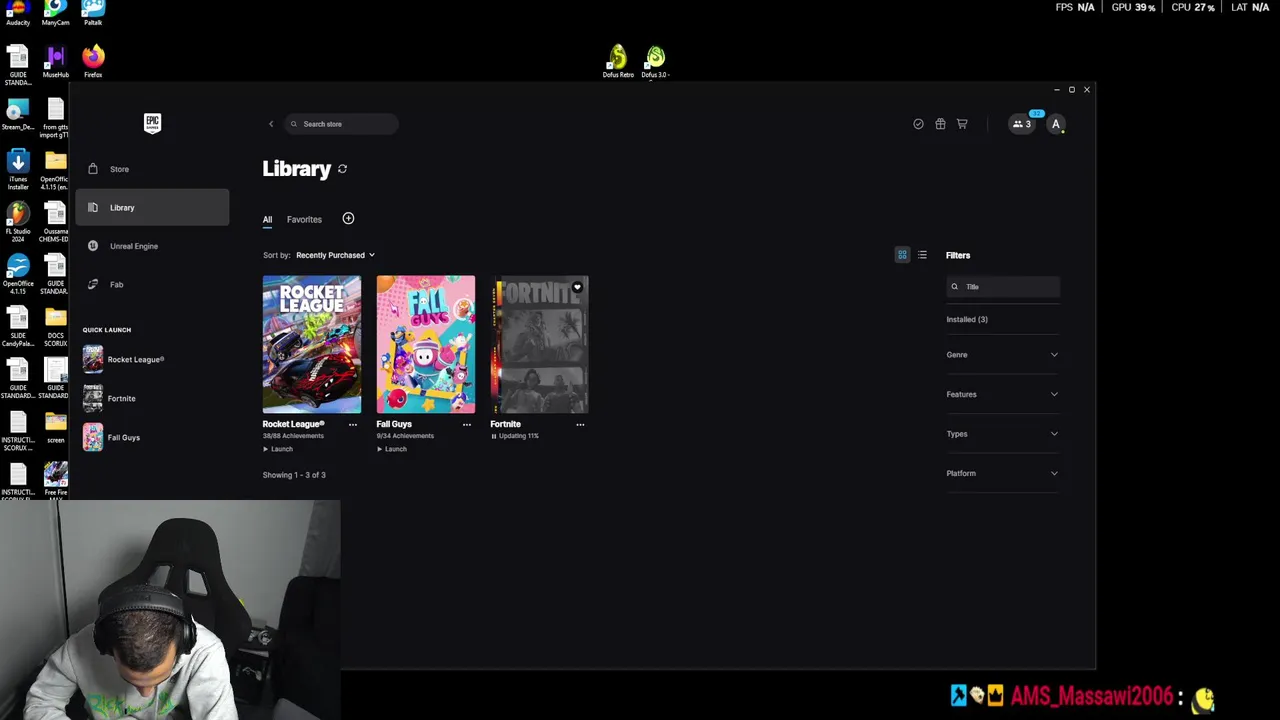Open Paltalk desktop shortcut

[93, 13]
